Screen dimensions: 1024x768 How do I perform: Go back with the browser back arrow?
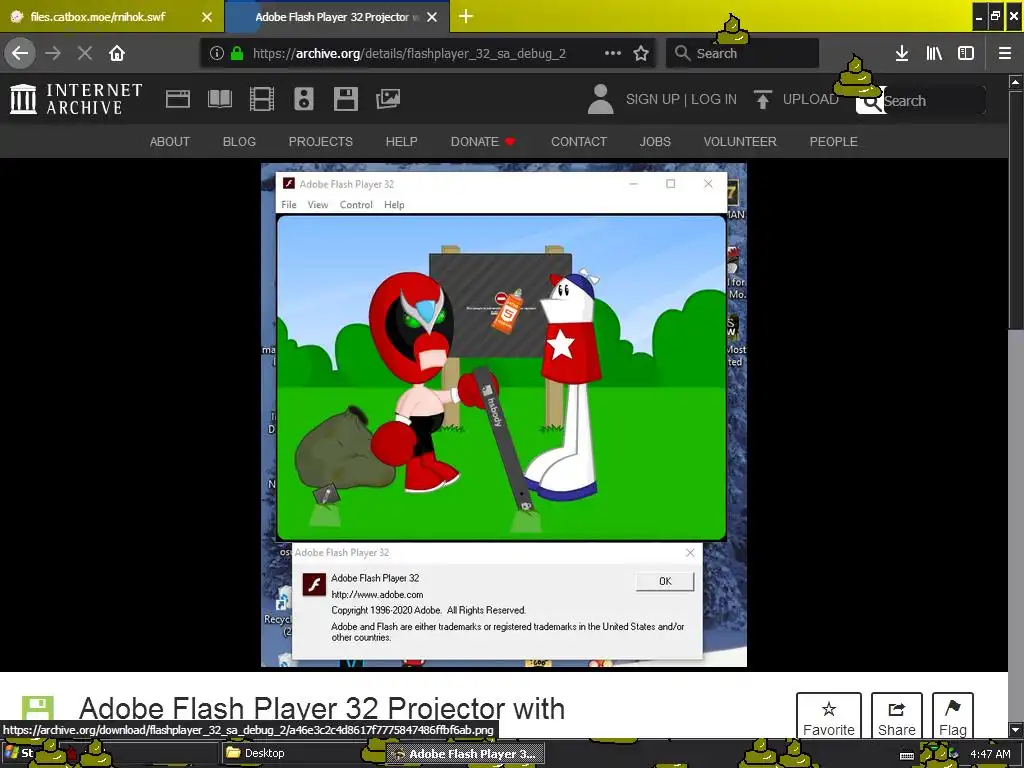coord(20,53)
